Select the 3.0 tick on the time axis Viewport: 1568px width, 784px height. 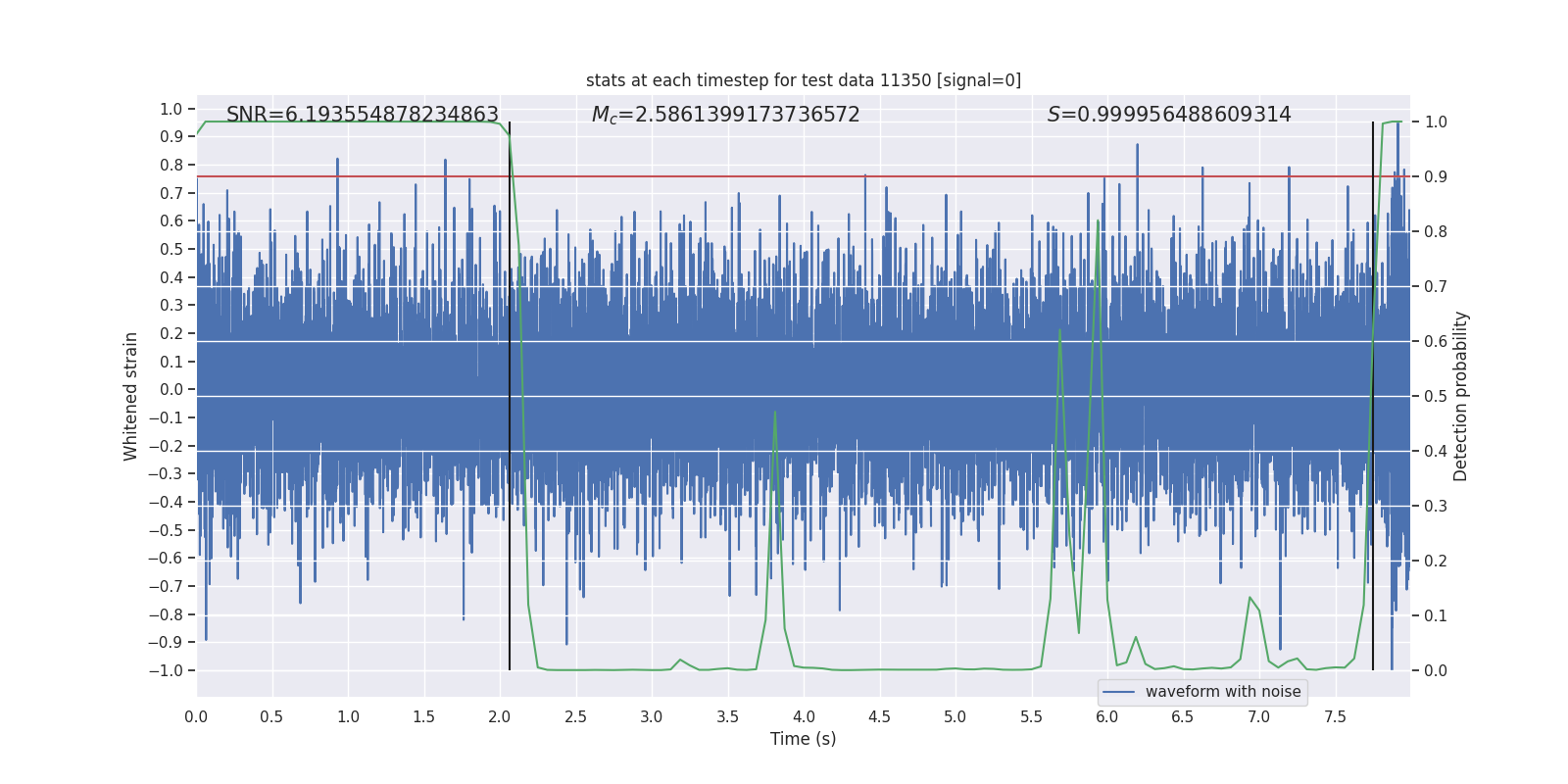(652, 716)
